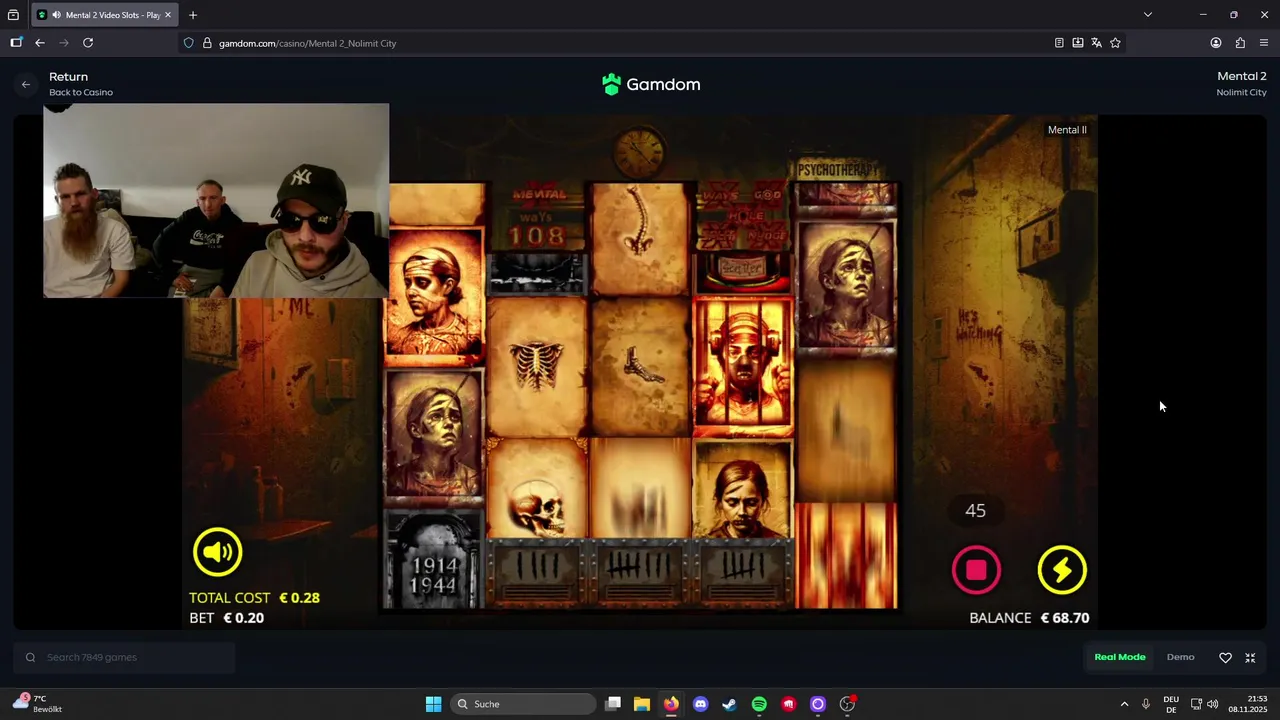
Task: Click the 1914 1944 tombstone symbol
Action: coord(434,560)
